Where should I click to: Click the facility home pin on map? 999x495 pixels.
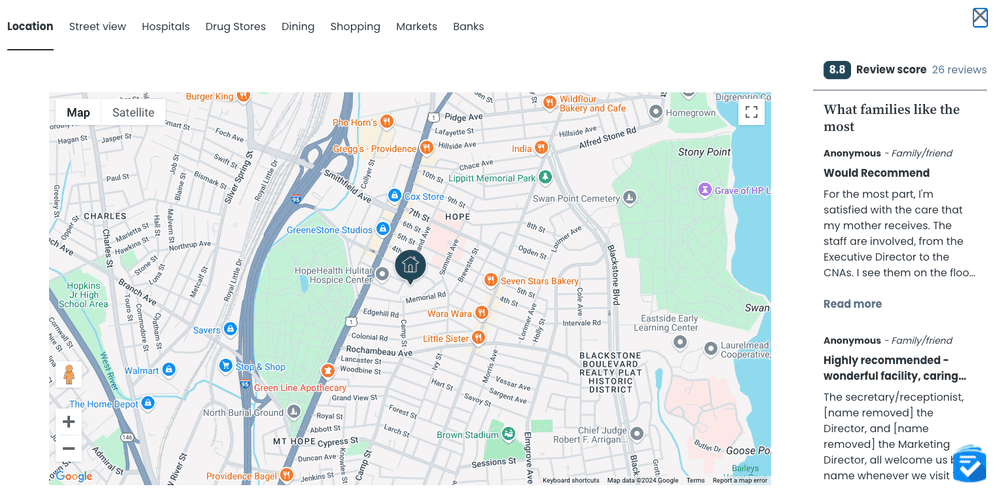[410, 266]
